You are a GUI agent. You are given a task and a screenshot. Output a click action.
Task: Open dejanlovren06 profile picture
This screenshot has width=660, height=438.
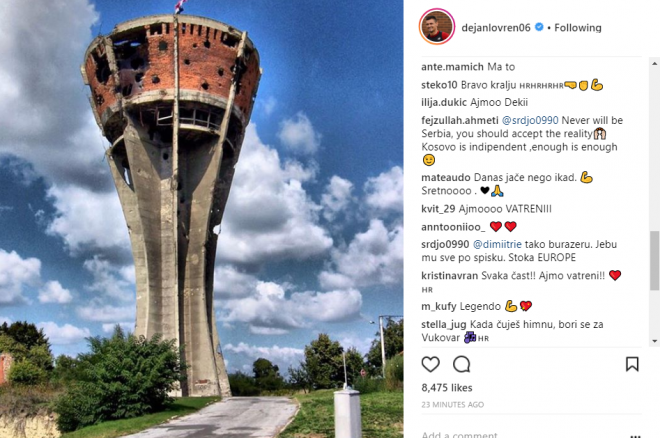(437, 26)
